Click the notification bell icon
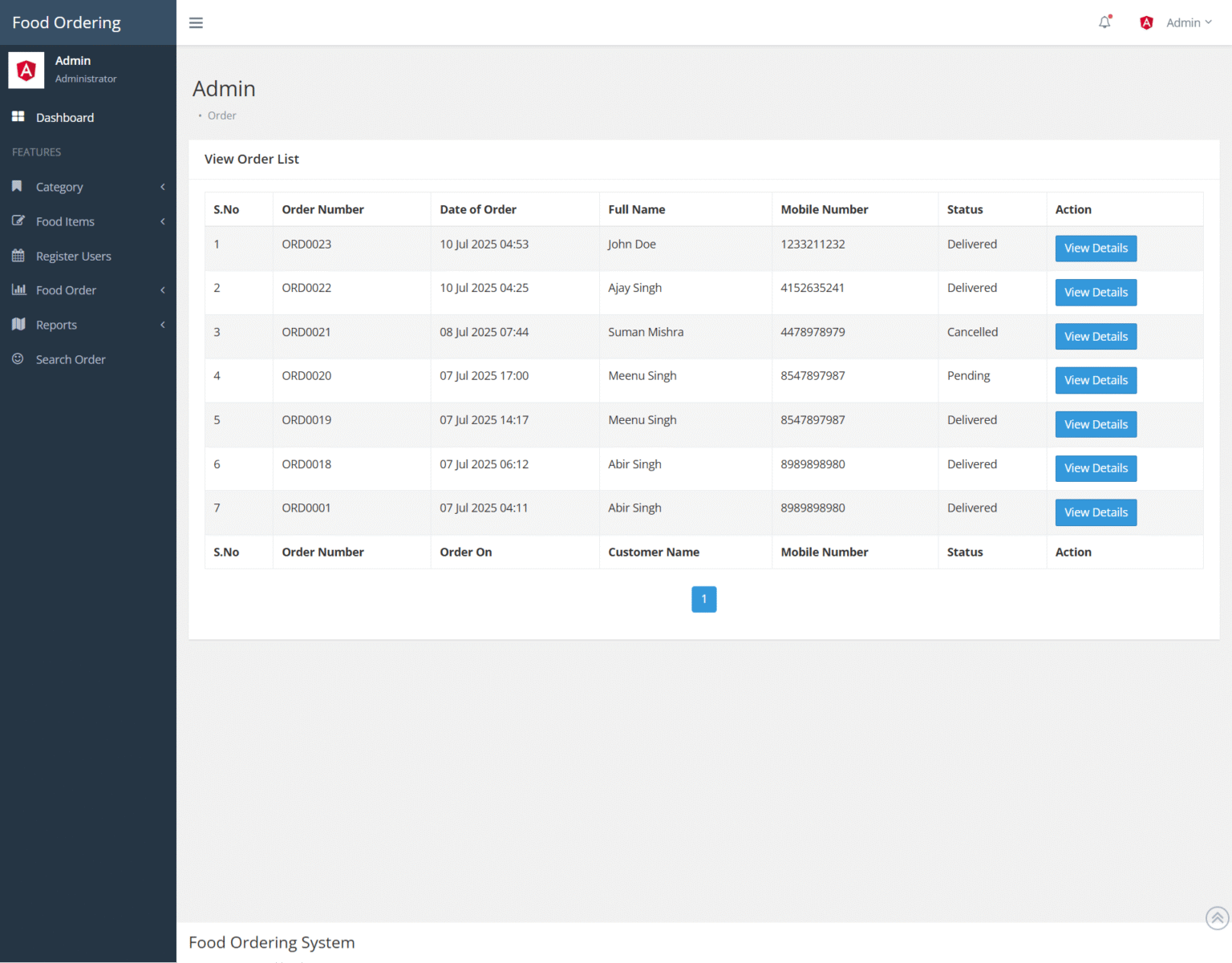Viewport: 1232px width, 963px height. pos(1104,22)
